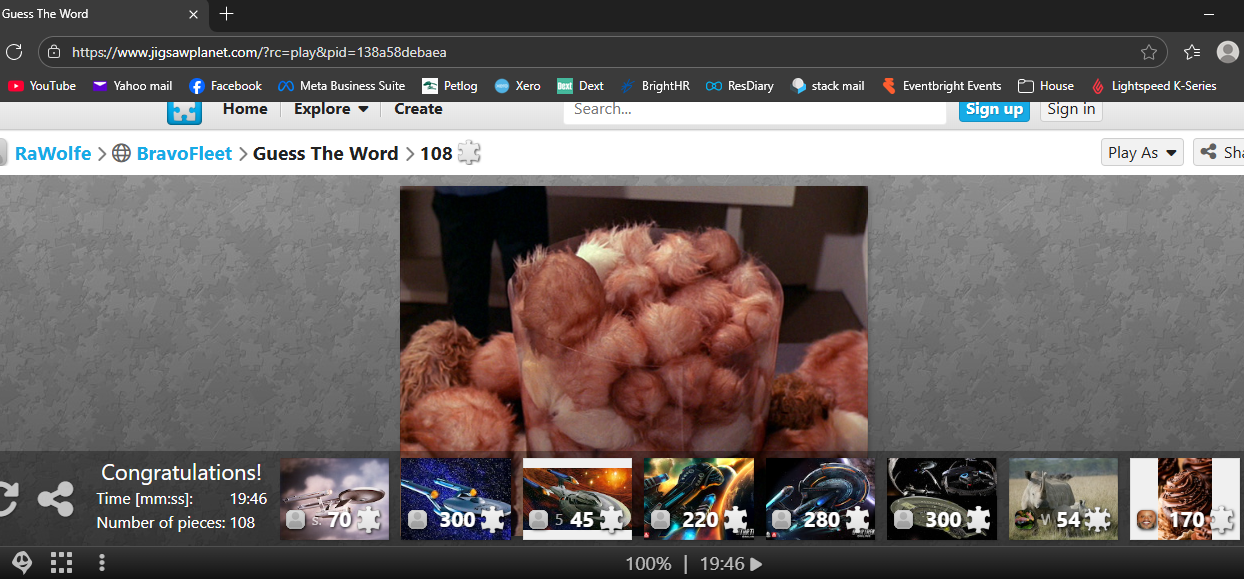
Task: Click the restart puzzle arrow icon
Action: tap(7, 499)
